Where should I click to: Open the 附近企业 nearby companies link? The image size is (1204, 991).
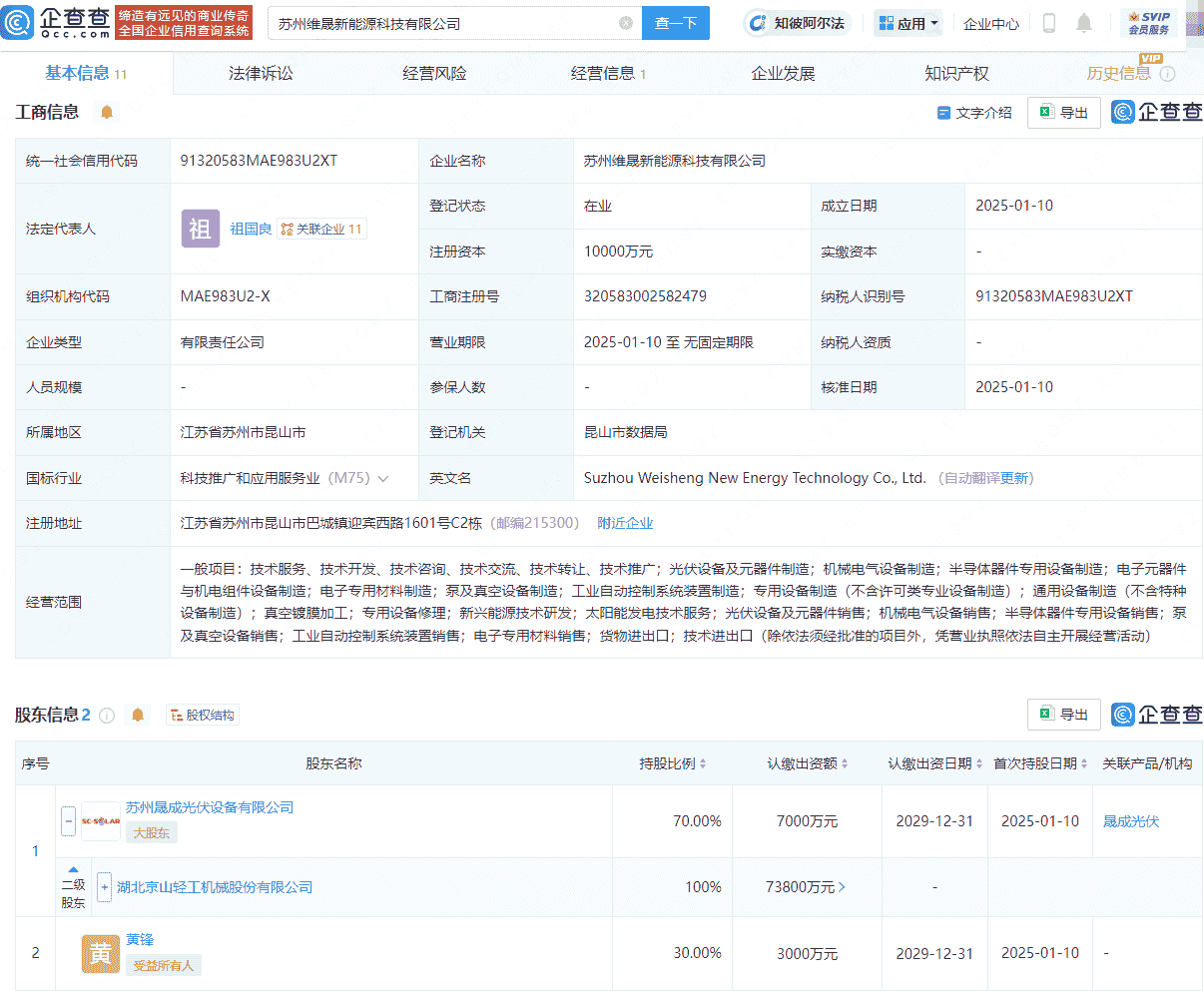[625, 522]
